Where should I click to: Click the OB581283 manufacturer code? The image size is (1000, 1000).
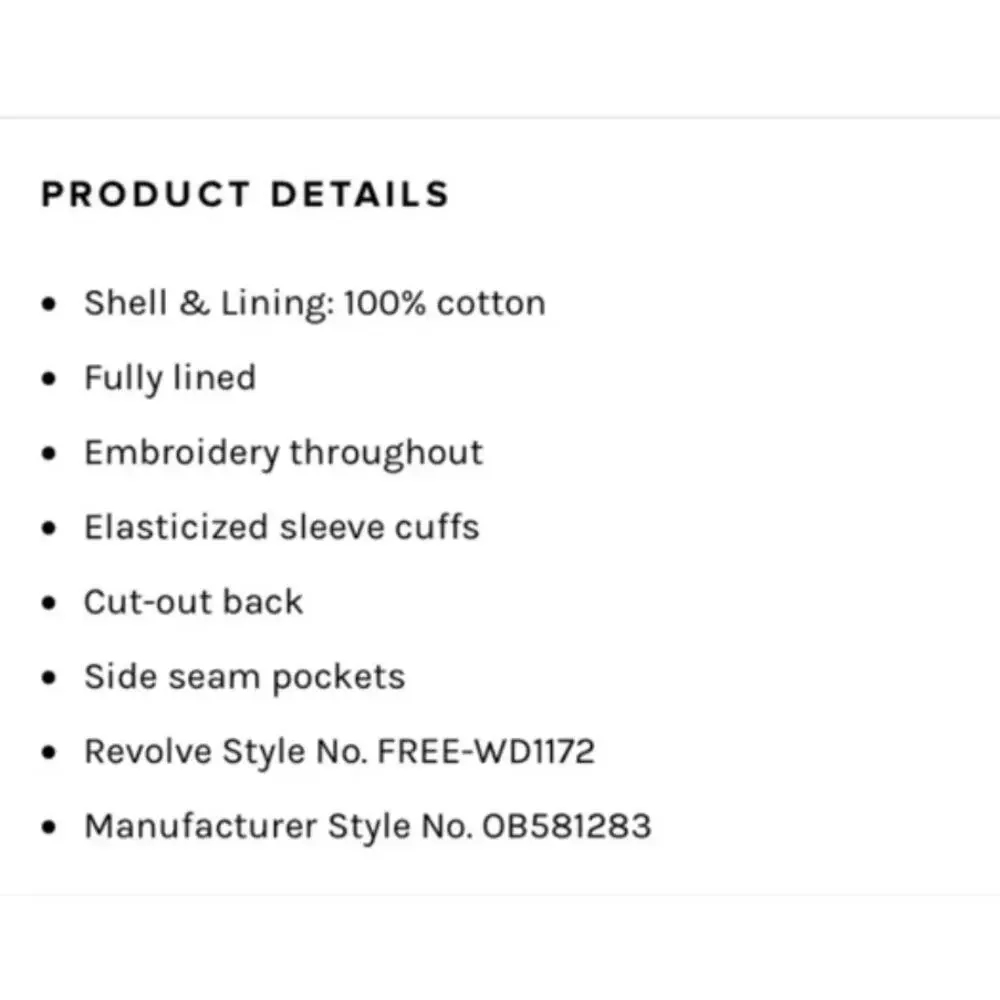(x=567, y=827)
